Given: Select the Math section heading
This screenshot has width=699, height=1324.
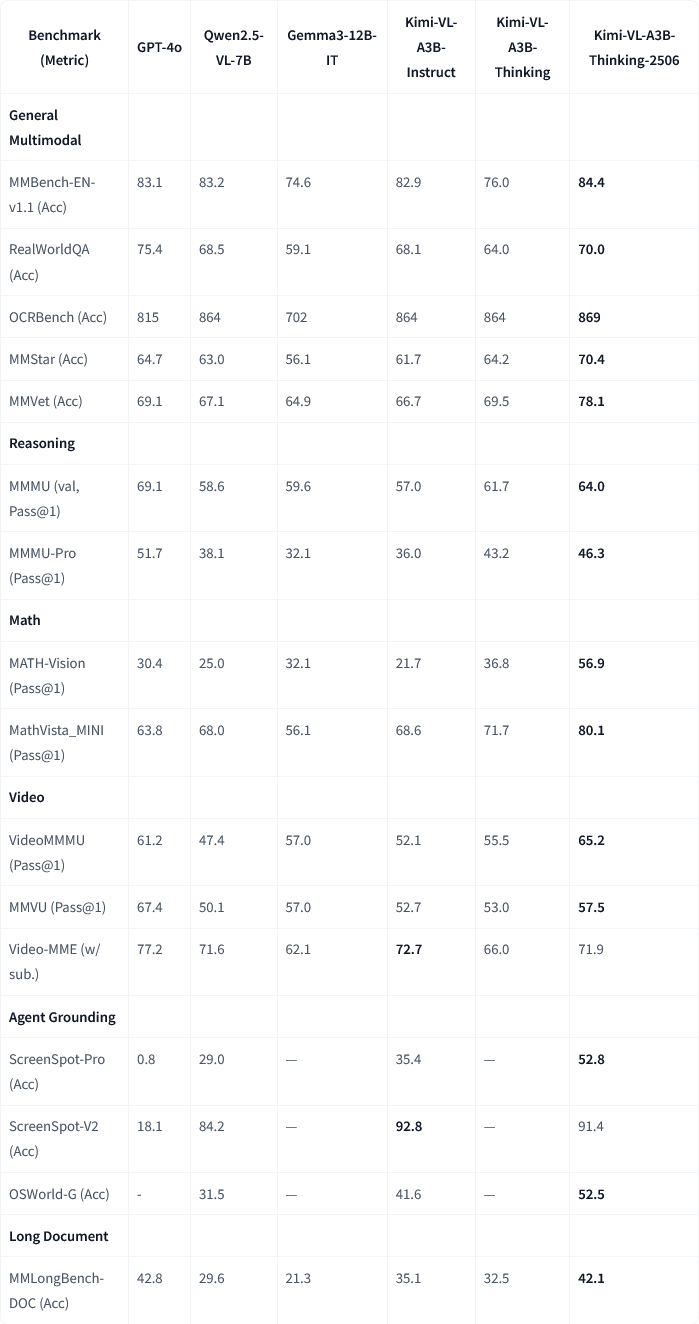Looking at the screenshot, I should pos(25,620).
